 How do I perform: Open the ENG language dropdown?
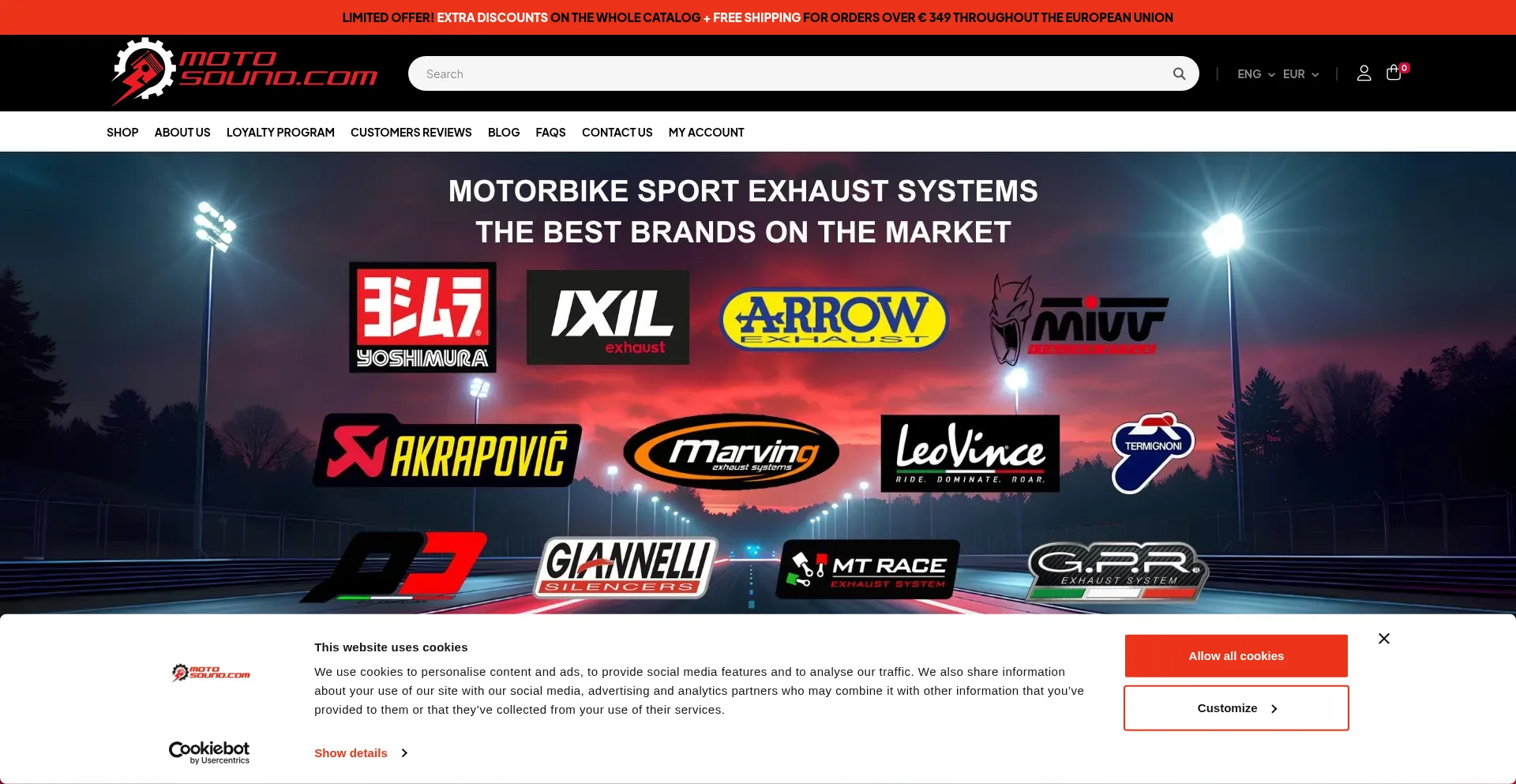click(x=1255, y=73)
